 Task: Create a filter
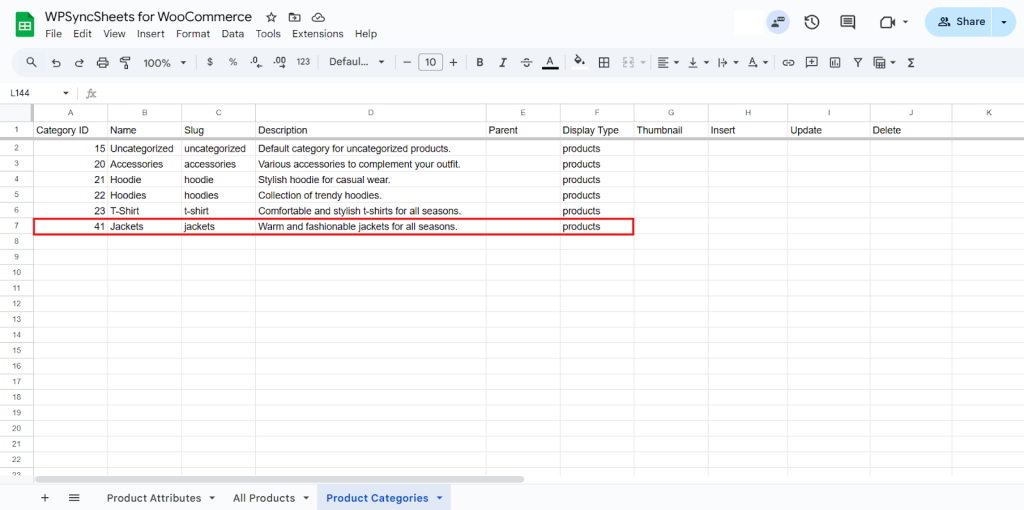coord(858,63)
